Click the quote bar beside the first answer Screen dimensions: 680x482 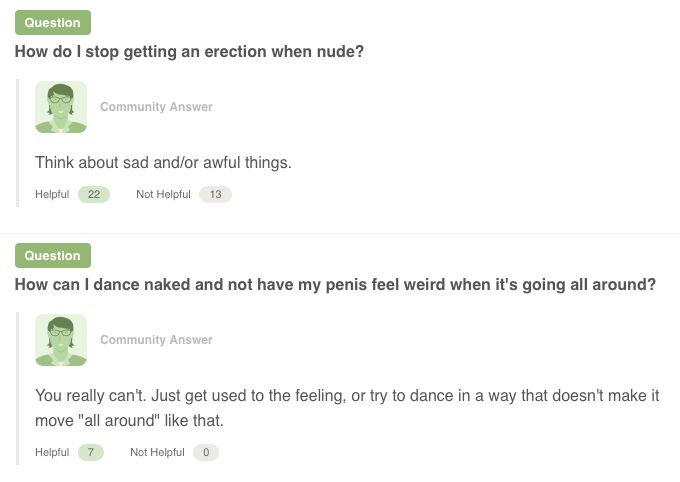coord(18,142)
